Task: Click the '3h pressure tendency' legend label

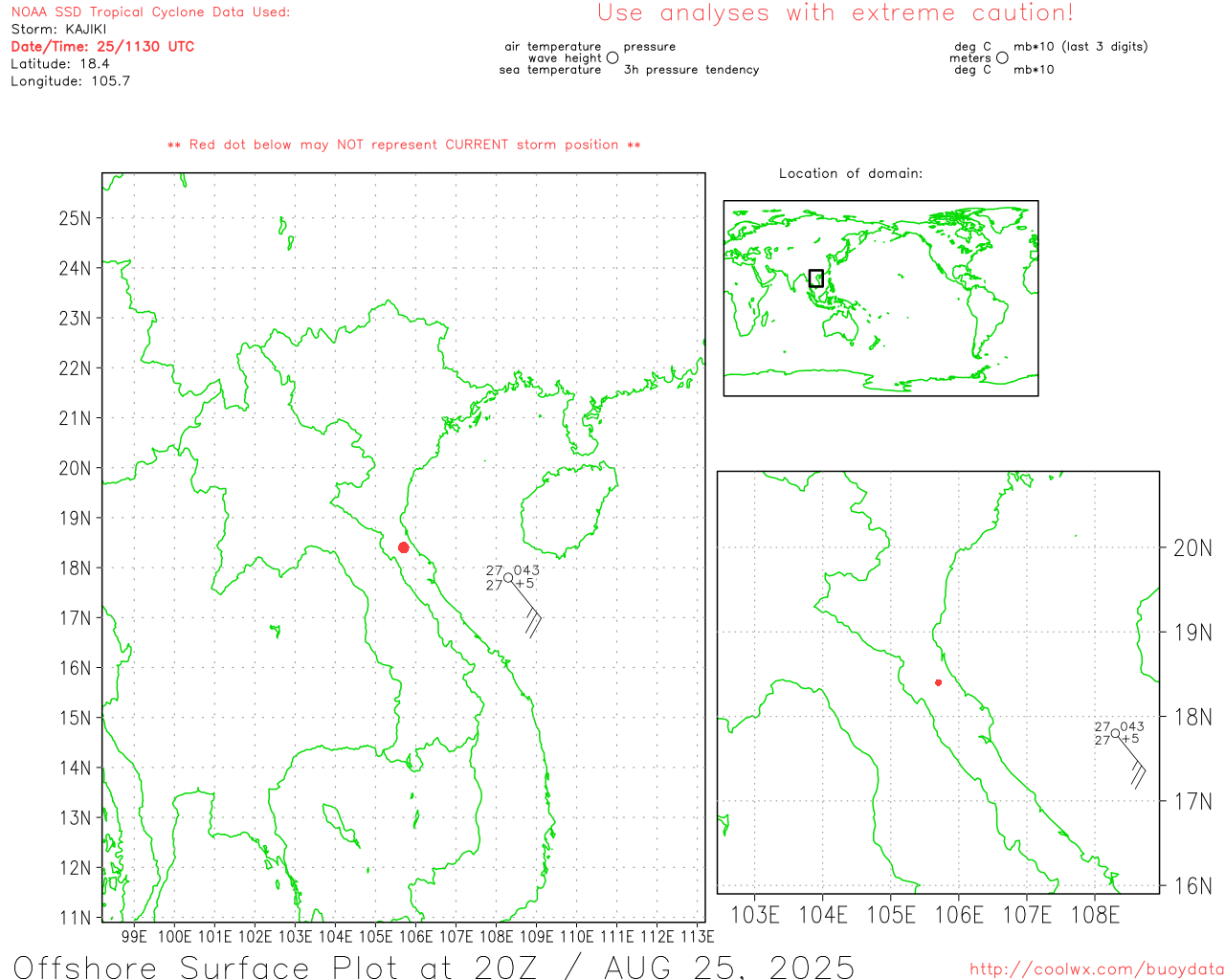Action: point(691,70)
